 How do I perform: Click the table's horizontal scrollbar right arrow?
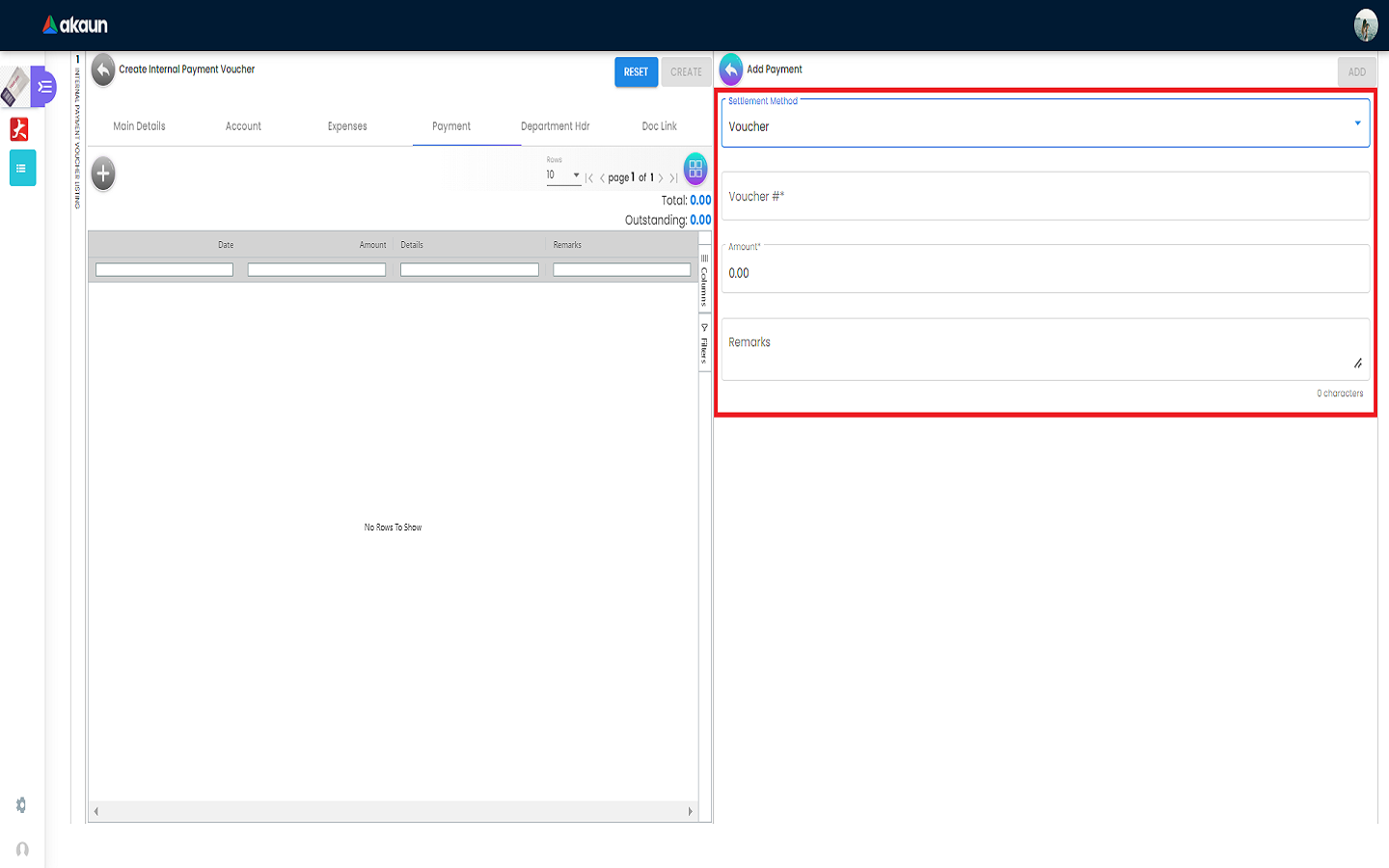coord(690,812)
